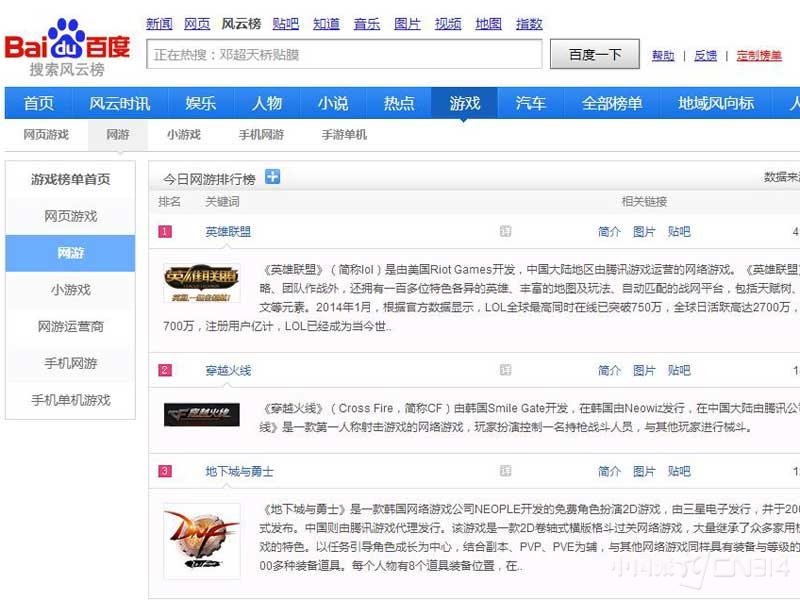Open the 英雄联盟 keyword link
This screenshot has width=800, height=600.
tap(228, 232)
